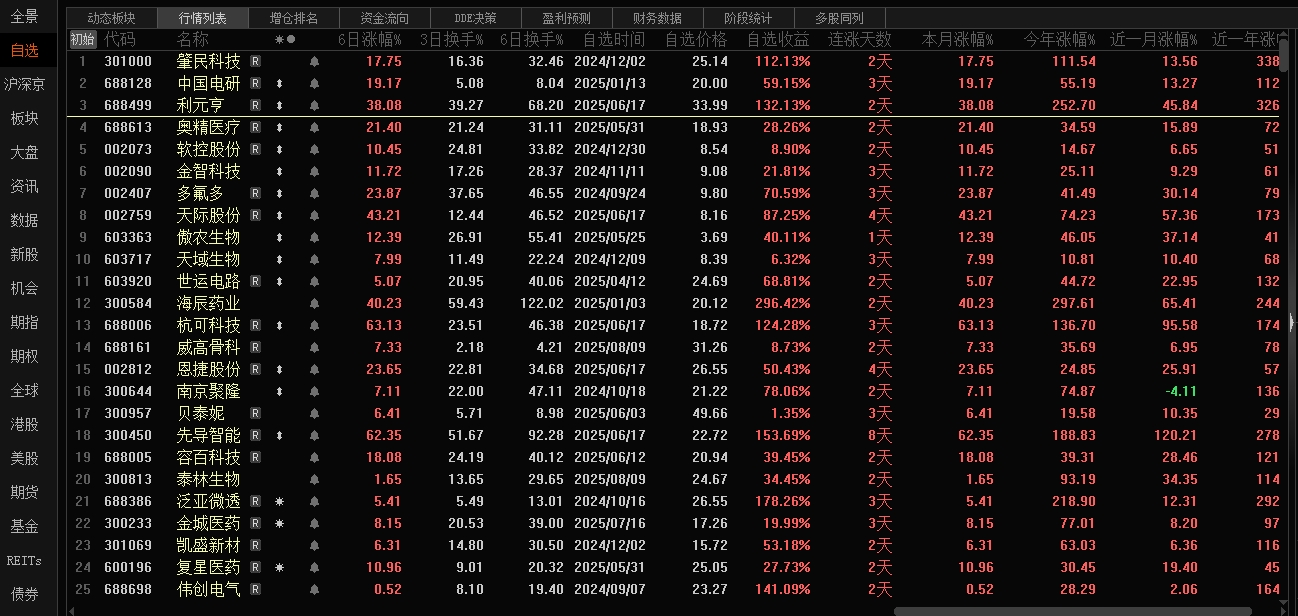Open the stock name 天际股份

tap(208, 215)
